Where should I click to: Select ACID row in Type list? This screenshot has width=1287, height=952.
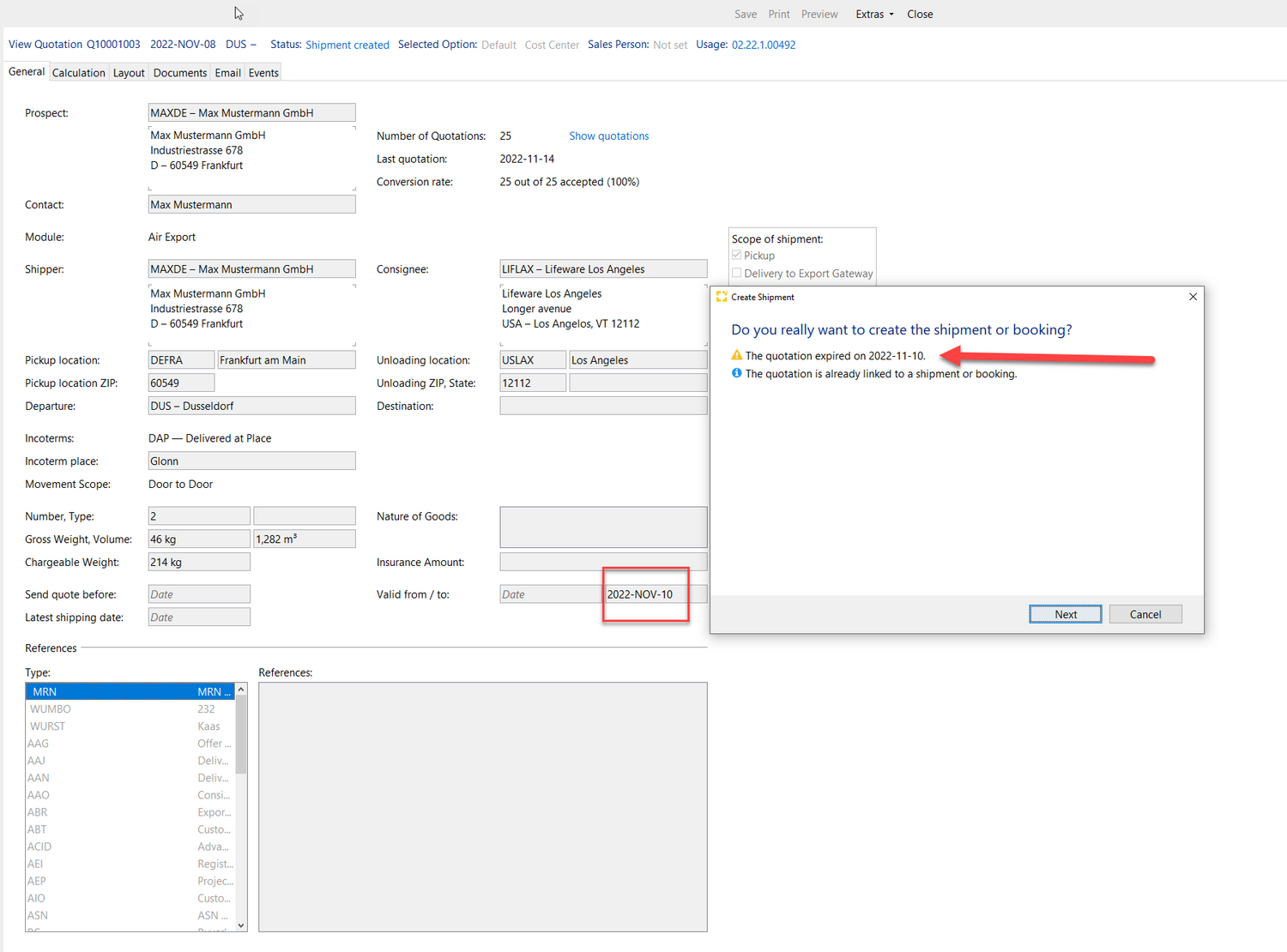click(x=130, y=846)
